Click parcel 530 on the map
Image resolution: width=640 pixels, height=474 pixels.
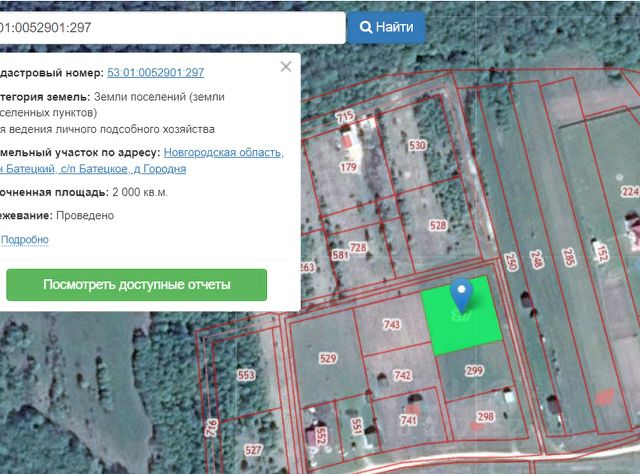tap(417, 146)
